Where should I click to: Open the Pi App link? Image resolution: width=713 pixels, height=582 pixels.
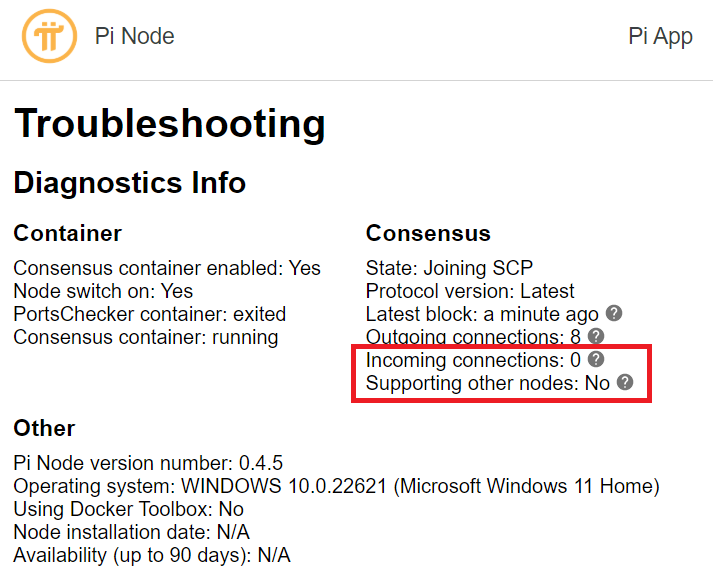(660, 37)
